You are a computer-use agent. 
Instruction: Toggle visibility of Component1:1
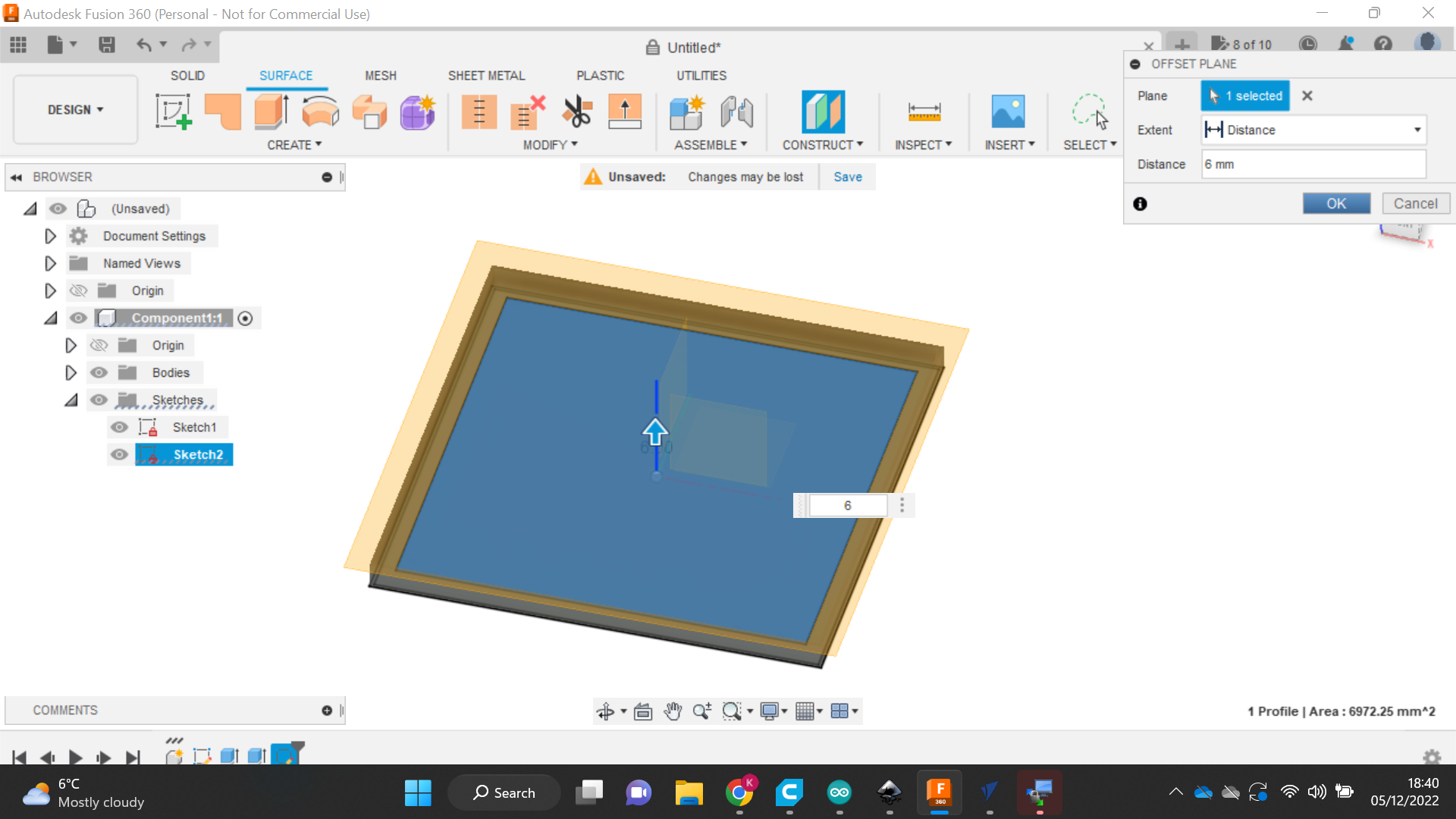(x=78, y=317)
